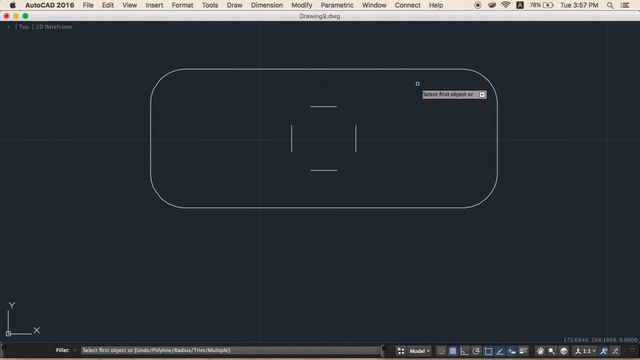Open the Insert menu
This screenshot has width=640, height=360.
(154, 5)
